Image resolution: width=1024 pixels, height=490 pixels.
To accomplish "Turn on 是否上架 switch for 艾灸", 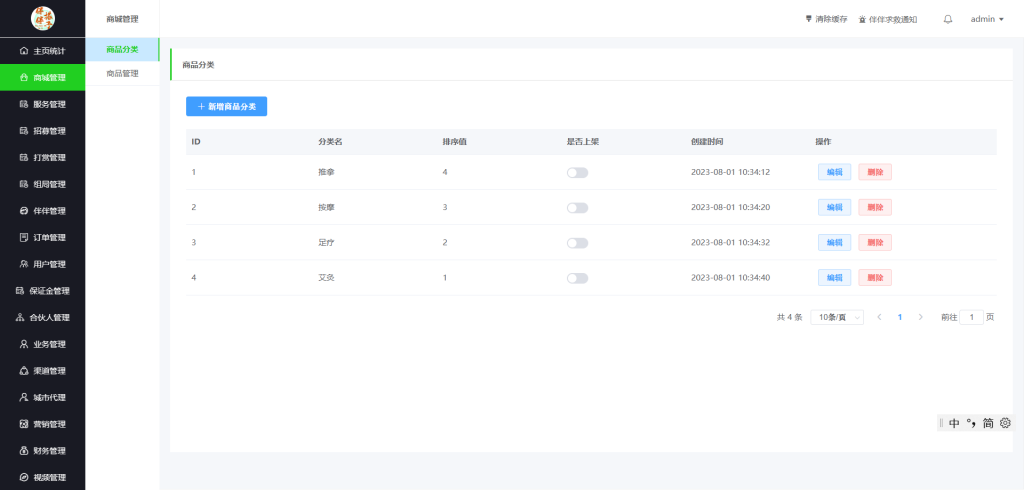I will pyautogui.click(x=577, y=278).
